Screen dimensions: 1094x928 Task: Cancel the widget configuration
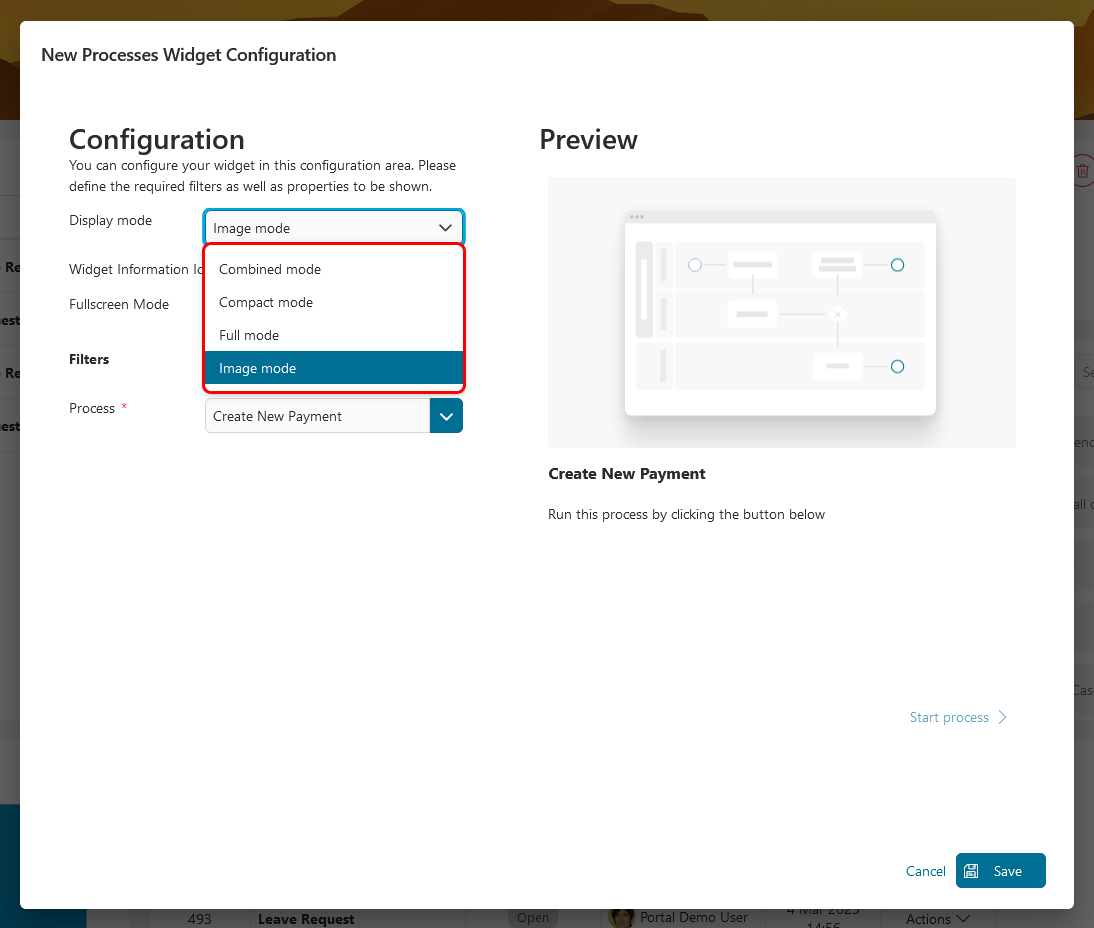(925, 871)
